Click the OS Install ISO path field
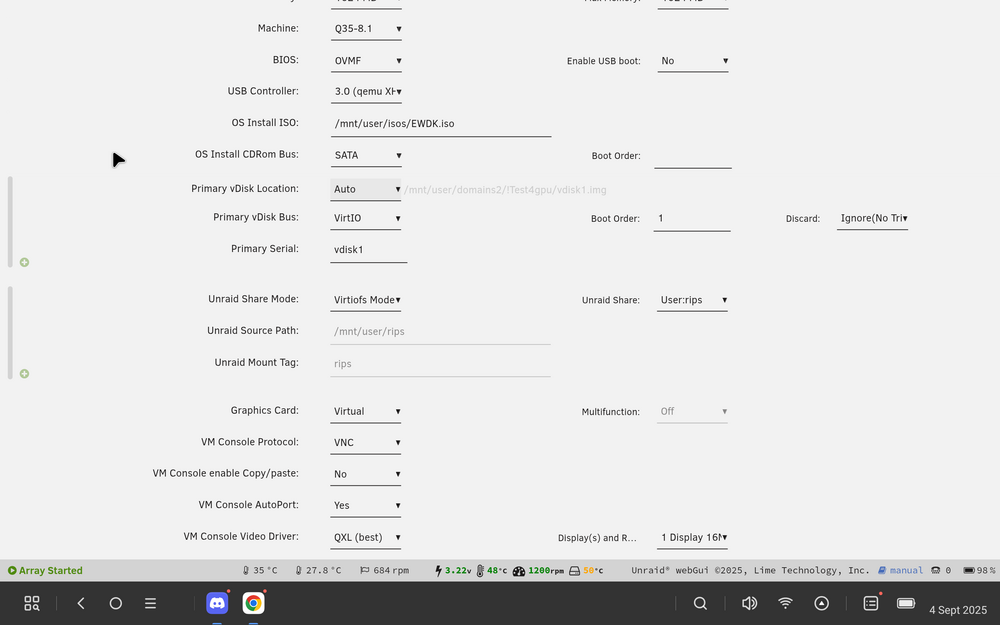Screen dimensions: 1000x625 [x=441, y=124]
